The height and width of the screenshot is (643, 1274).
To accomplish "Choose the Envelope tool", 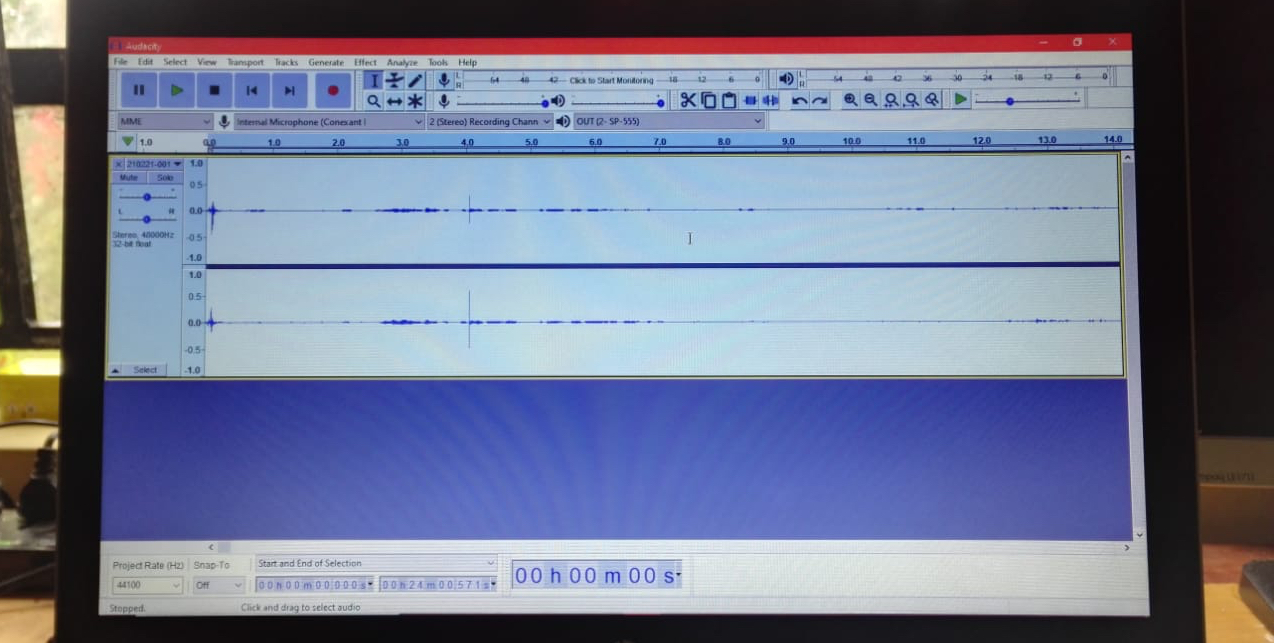I will [x=395, y=80].
